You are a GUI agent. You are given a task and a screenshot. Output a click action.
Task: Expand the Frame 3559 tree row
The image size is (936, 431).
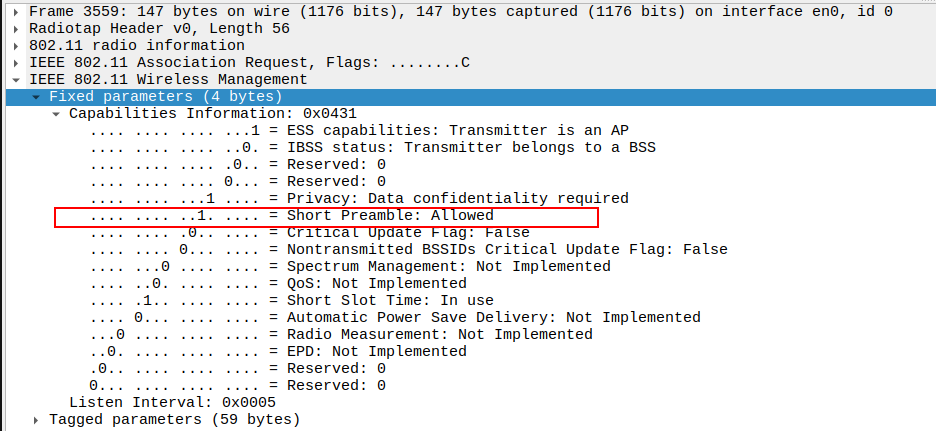coord(17,11)
